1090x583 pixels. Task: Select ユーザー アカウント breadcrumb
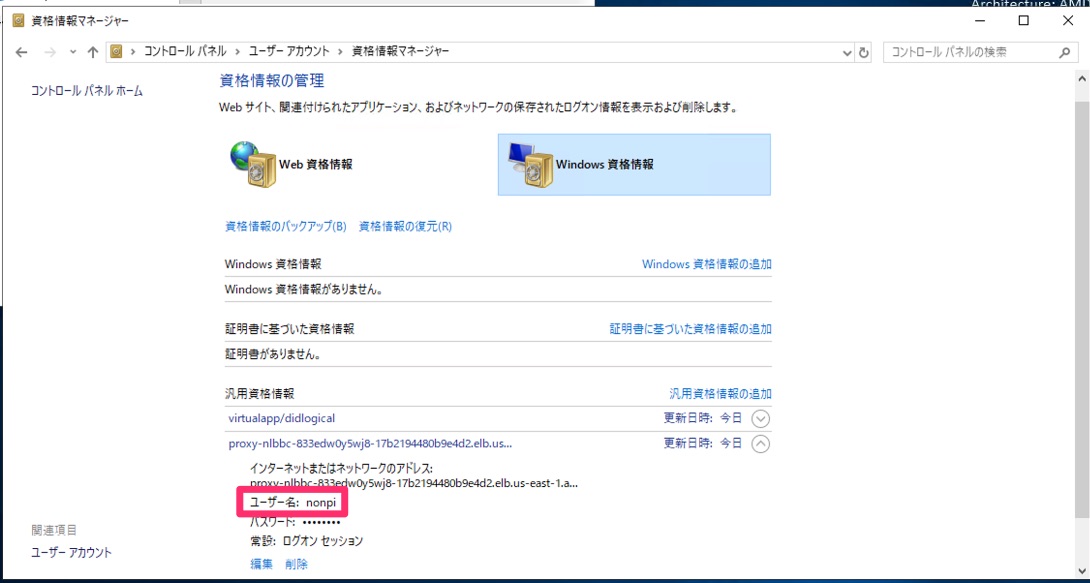[x=288, y=51]
